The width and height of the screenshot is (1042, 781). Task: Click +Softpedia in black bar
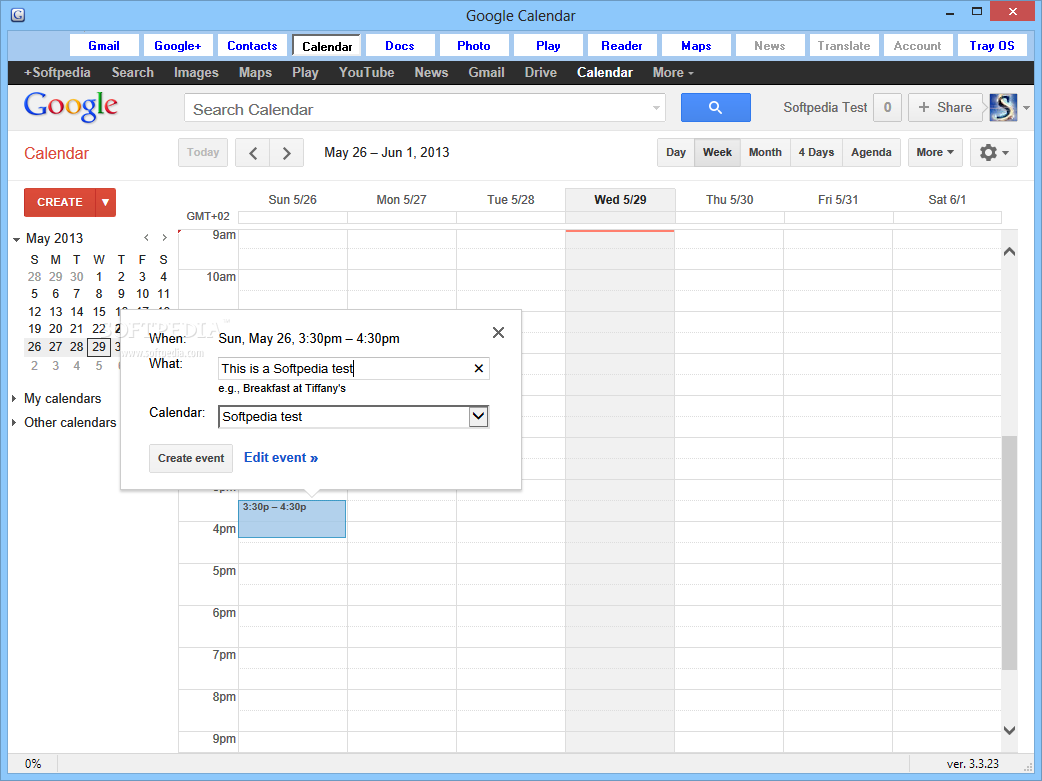(57, 72)
